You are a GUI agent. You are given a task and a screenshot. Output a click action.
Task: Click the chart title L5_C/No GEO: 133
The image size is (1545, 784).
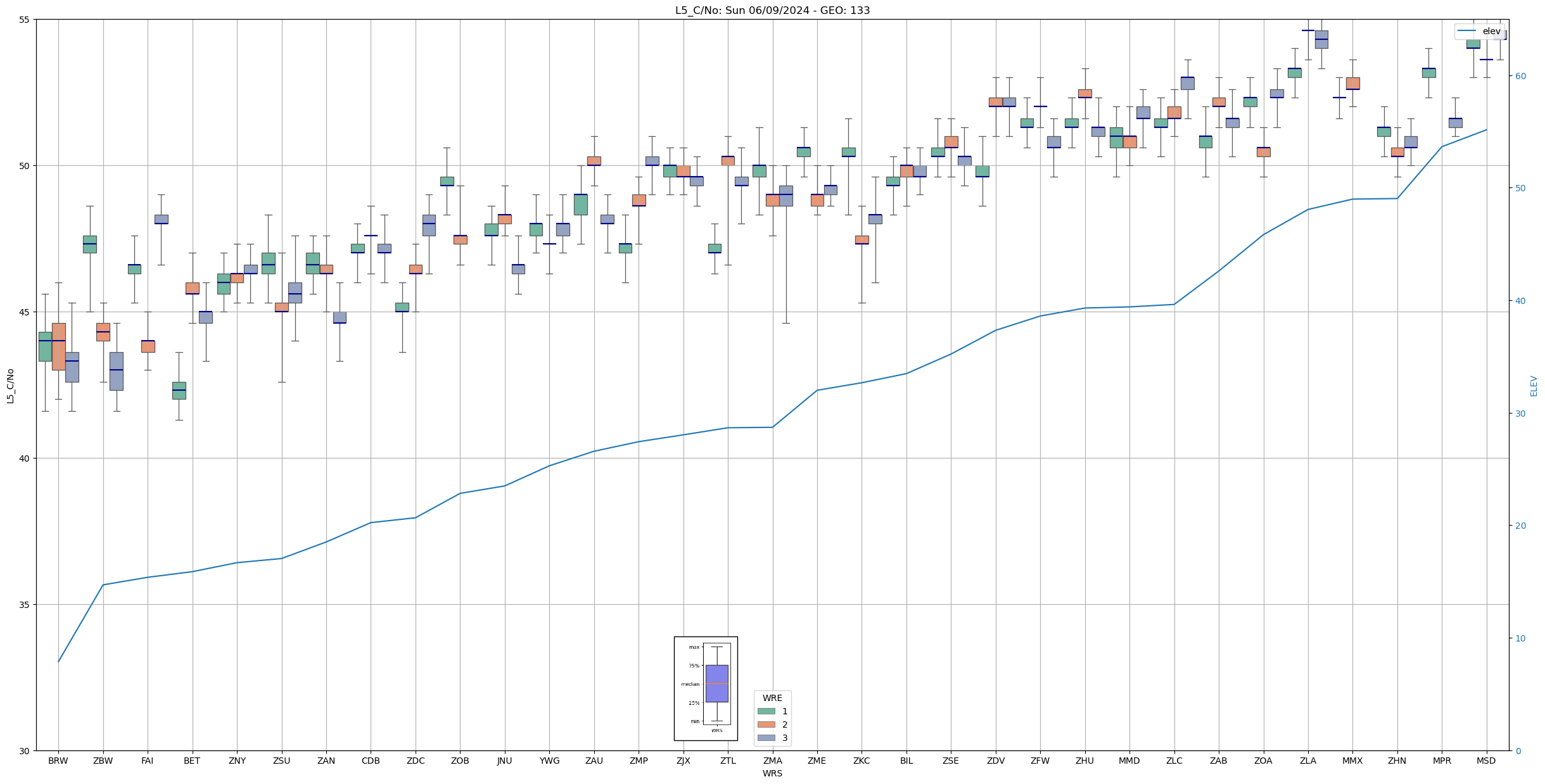772,10
